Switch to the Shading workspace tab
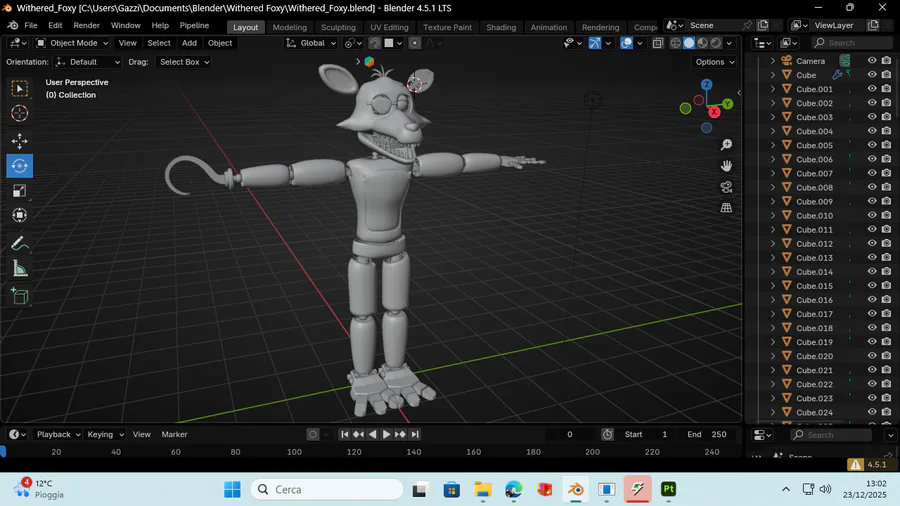Image resolution: width=900 pixels, height=506 pixels. click(501, 27)
